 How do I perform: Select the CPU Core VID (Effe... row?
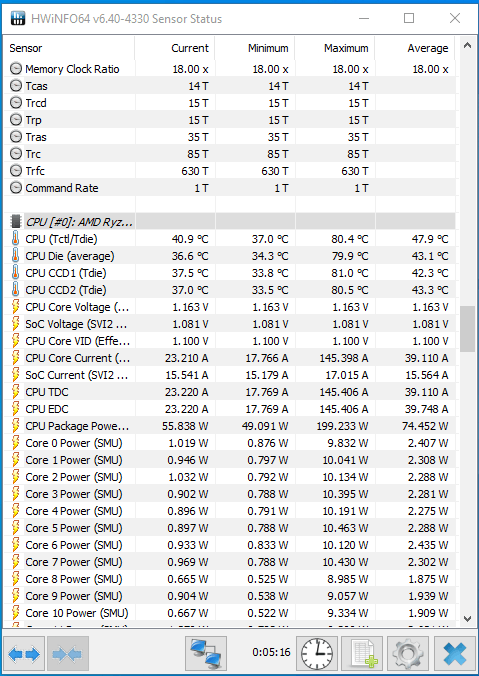(229, 341)
